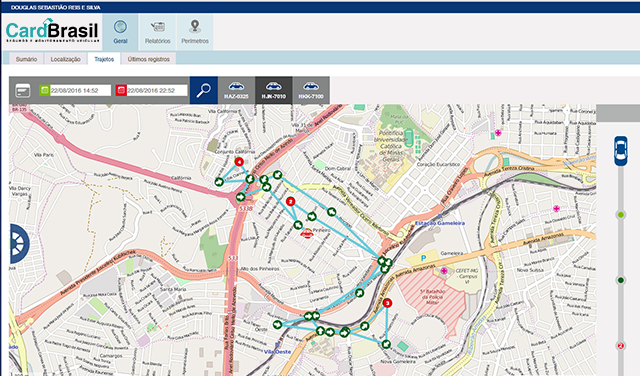Click red stop marker 3 on map
Screen dimensions: 640x376
387,303
